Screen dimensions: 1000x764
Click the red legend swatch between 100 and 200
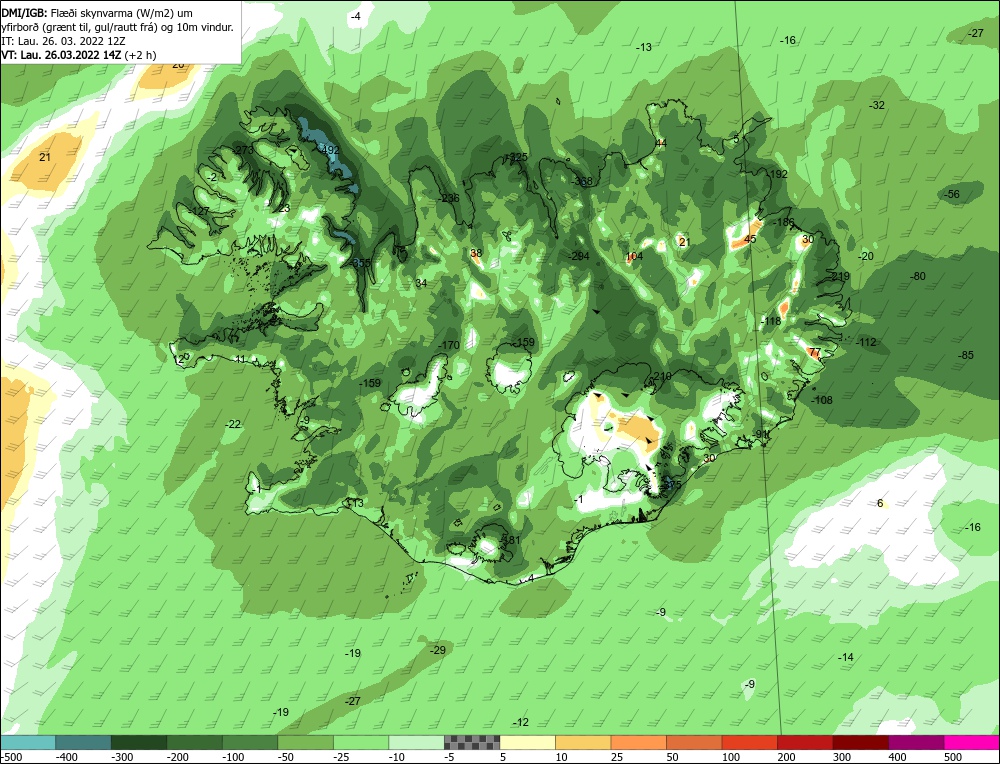tap(749, 743)
